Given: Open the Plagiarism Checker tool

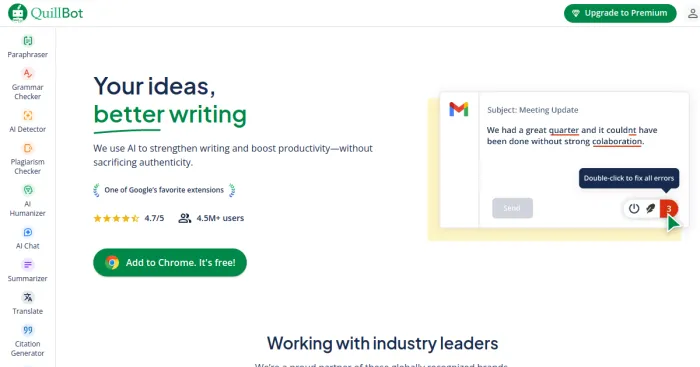Looking at the screenshot, I should [28, 159].
